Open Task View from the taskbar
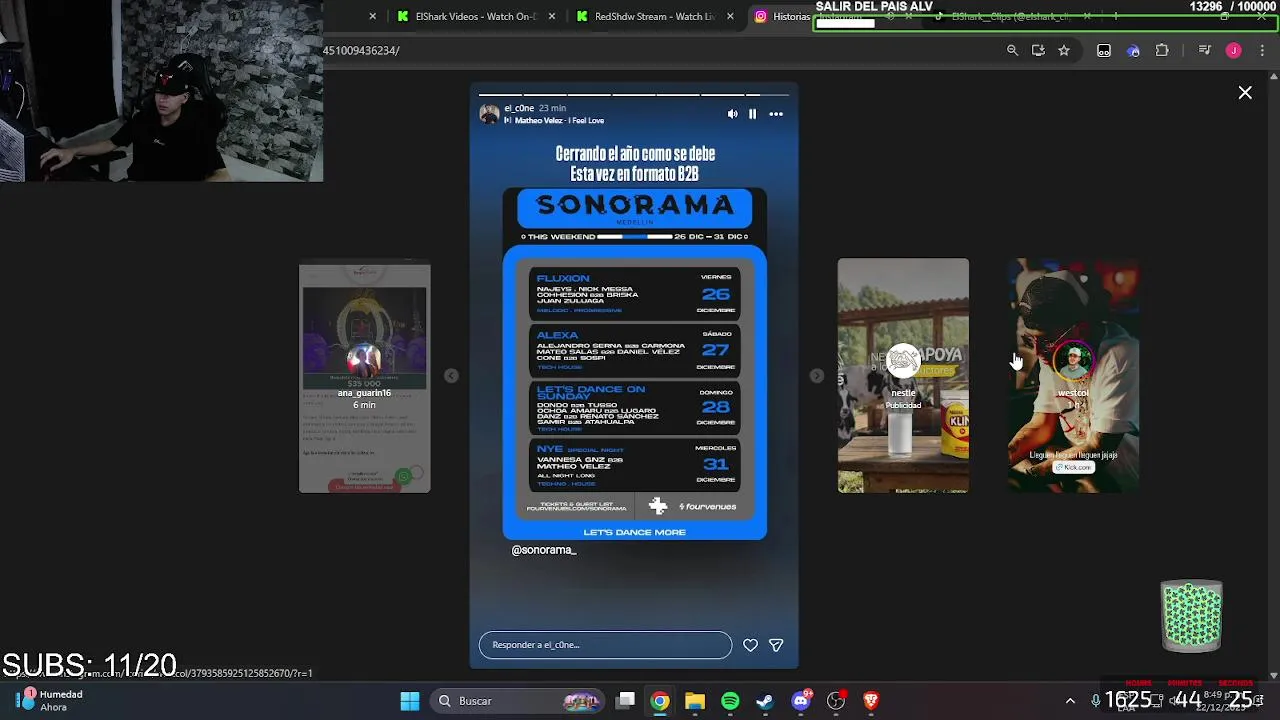 pyautogui.click(x=625, y=701)
